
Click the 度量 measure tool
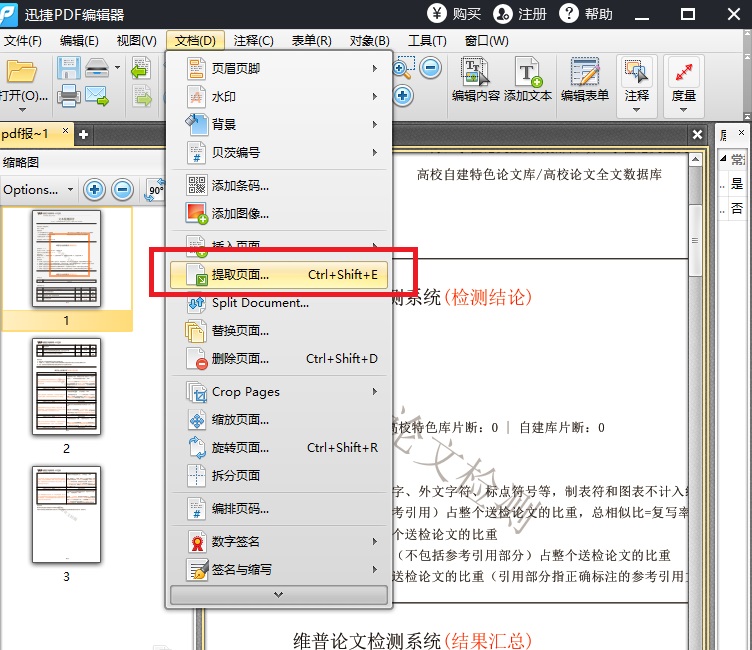point(683,78)
